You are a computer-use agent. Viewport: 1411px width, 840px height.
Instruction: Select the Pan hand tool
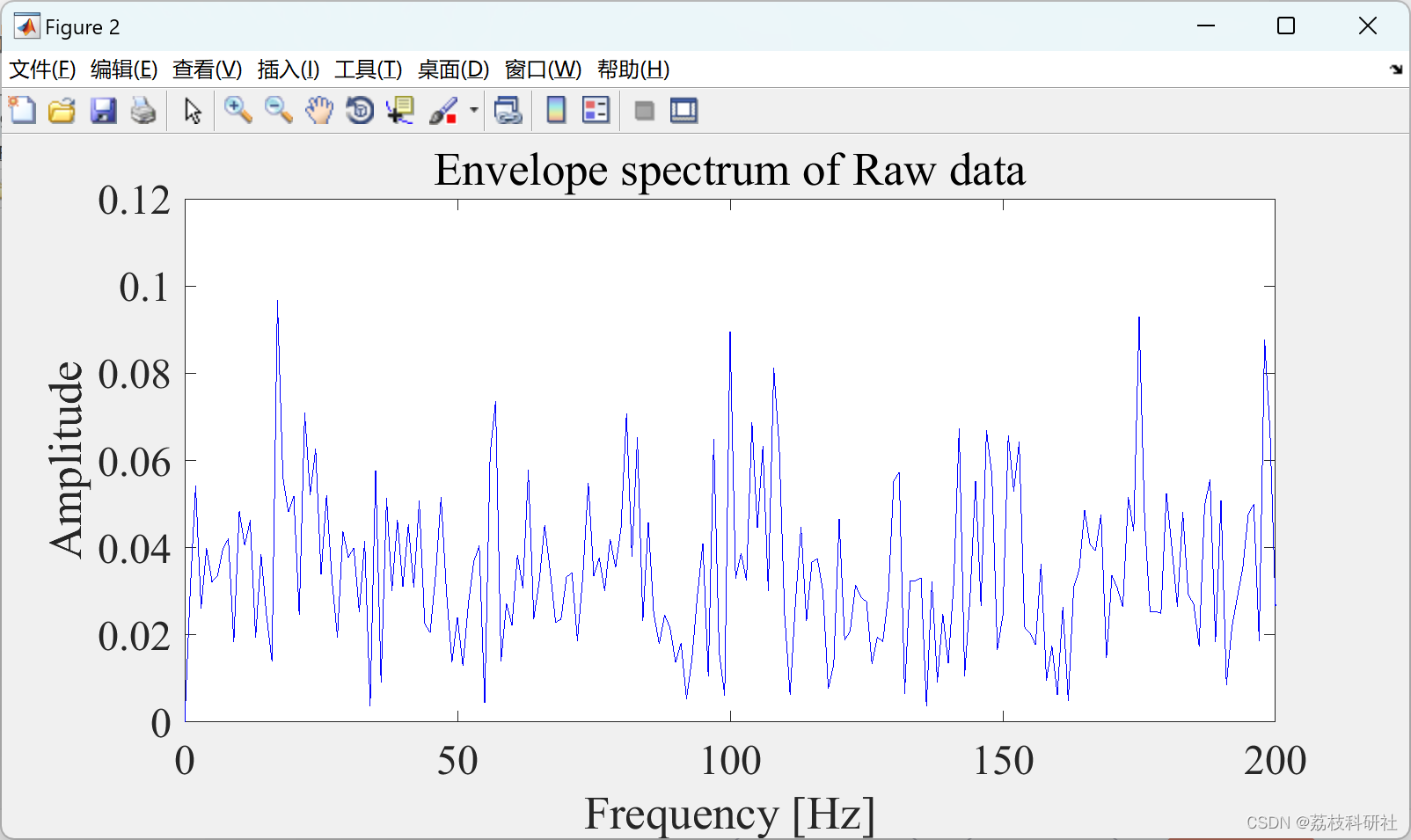[319, 111]
